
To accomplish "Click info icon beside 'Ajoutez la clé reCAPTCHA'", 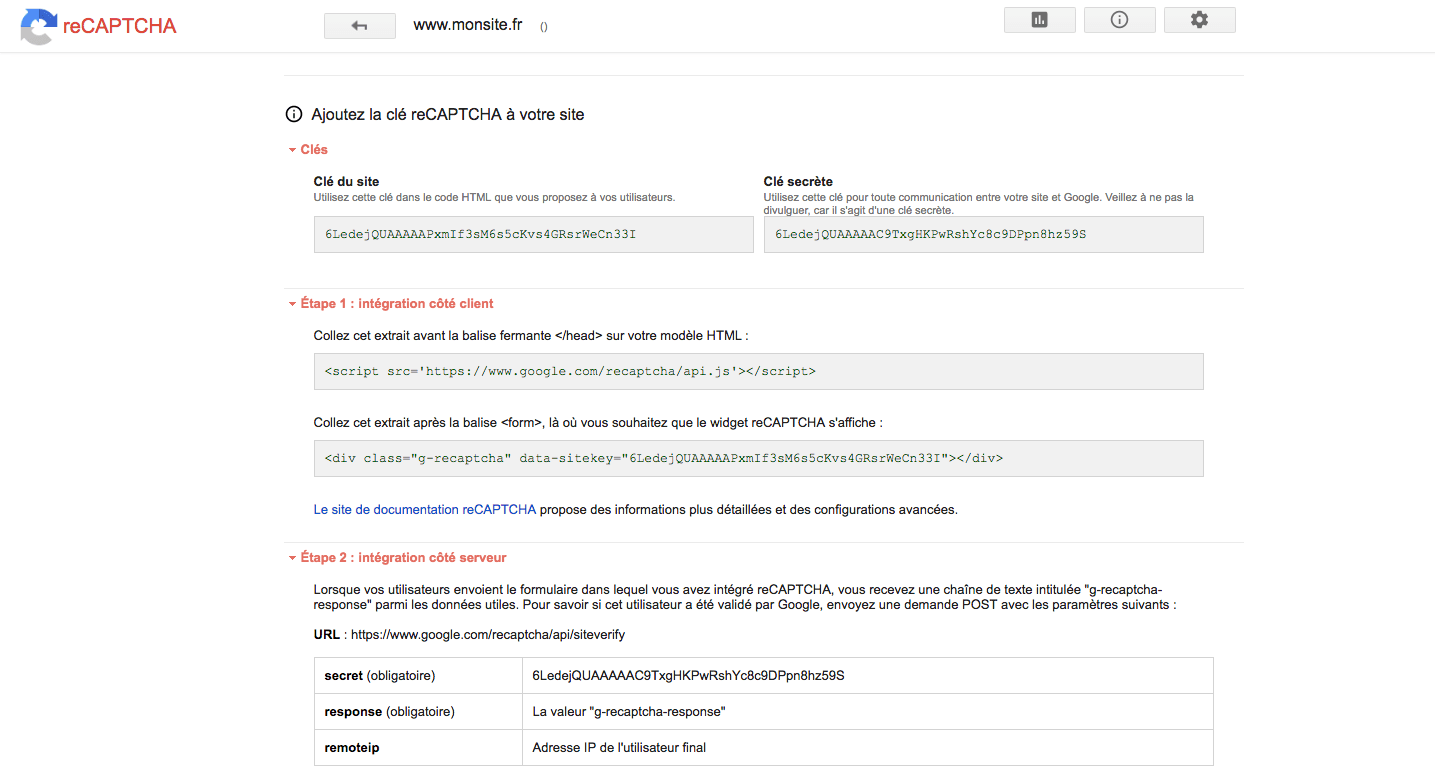I will tap(294, 114).
